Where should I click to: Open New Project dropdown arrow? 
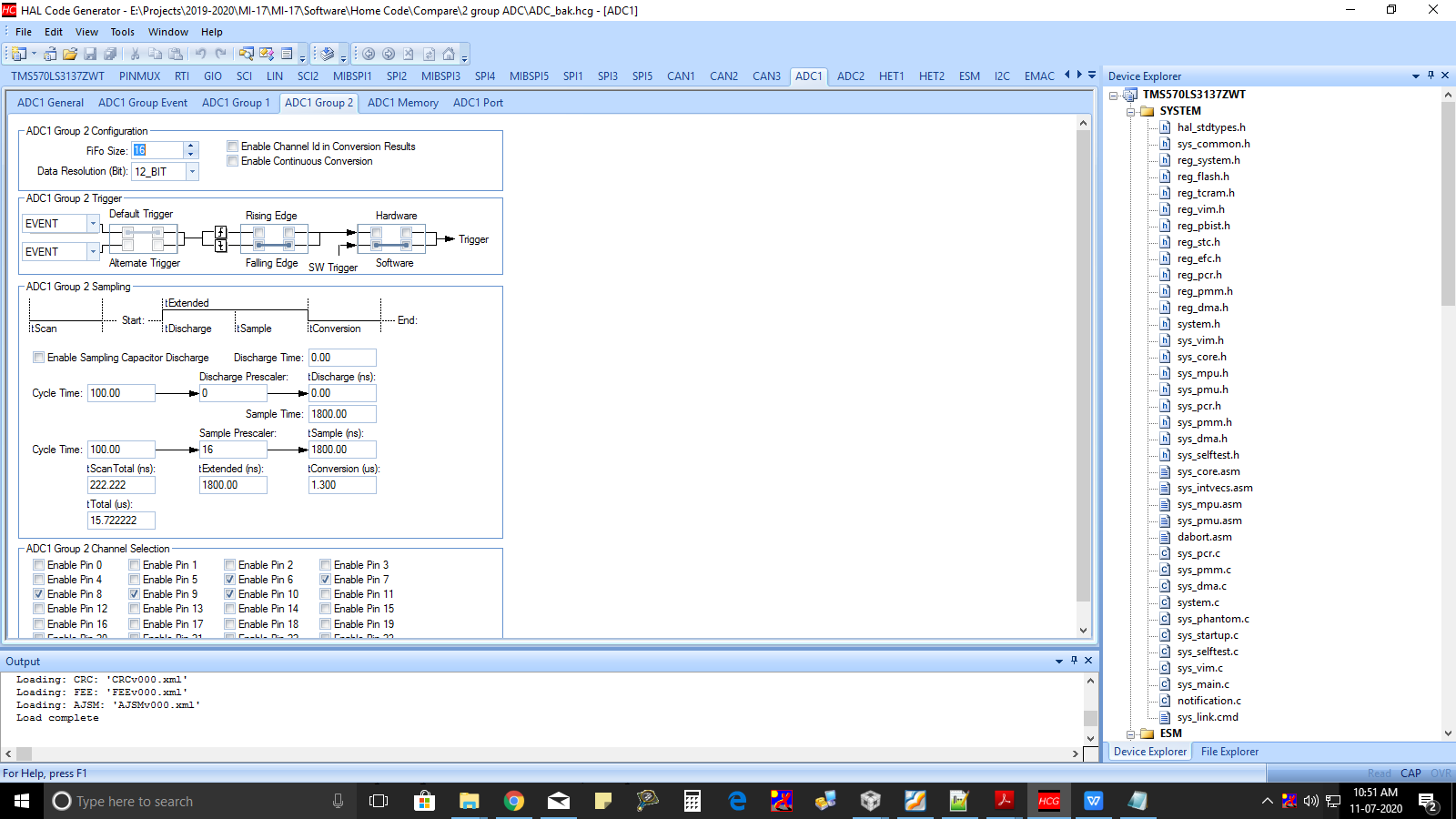[34, 55]
